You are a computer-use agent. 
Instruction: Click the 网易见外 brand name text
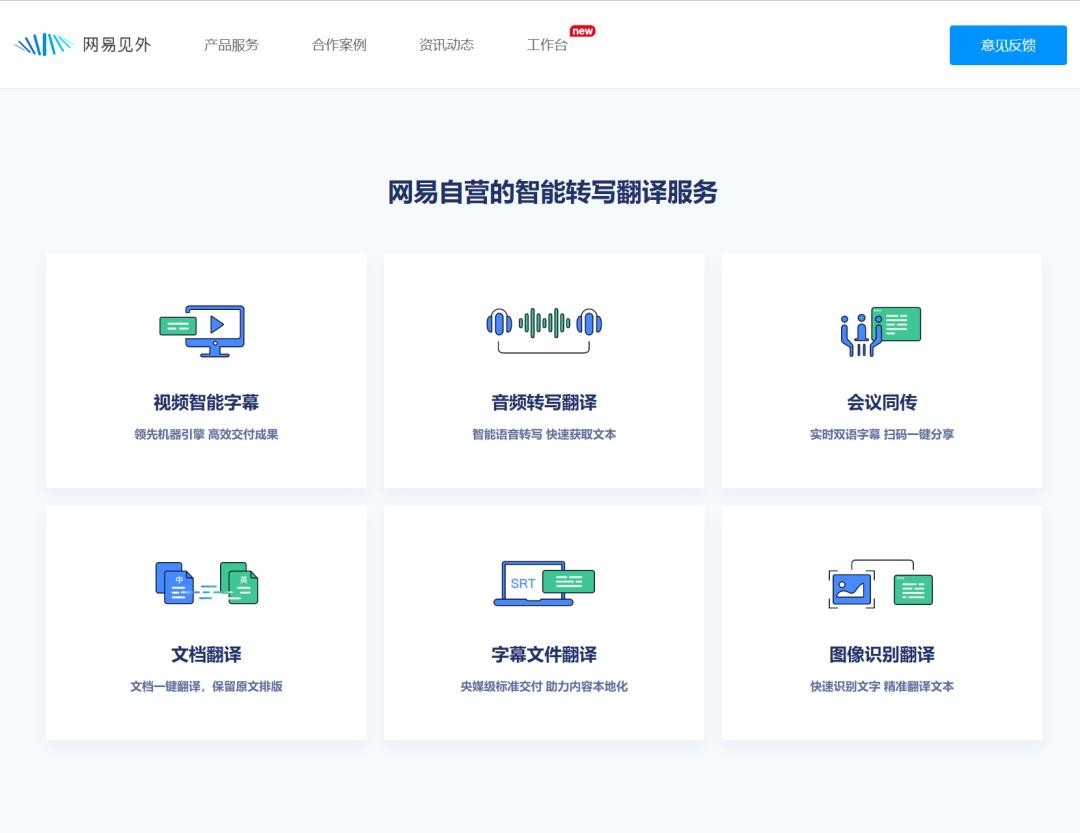tap(116, 45)
